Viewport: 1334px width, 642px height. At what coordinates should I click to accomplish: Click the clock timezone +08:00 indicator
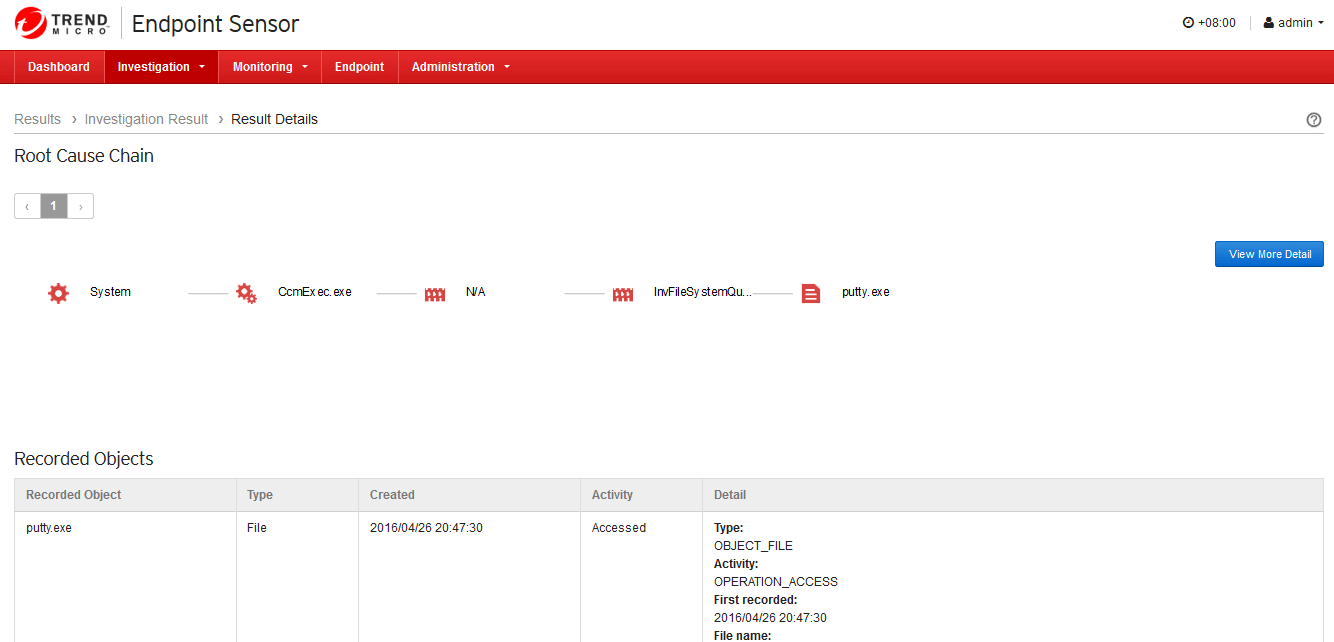click(1208, 23)
